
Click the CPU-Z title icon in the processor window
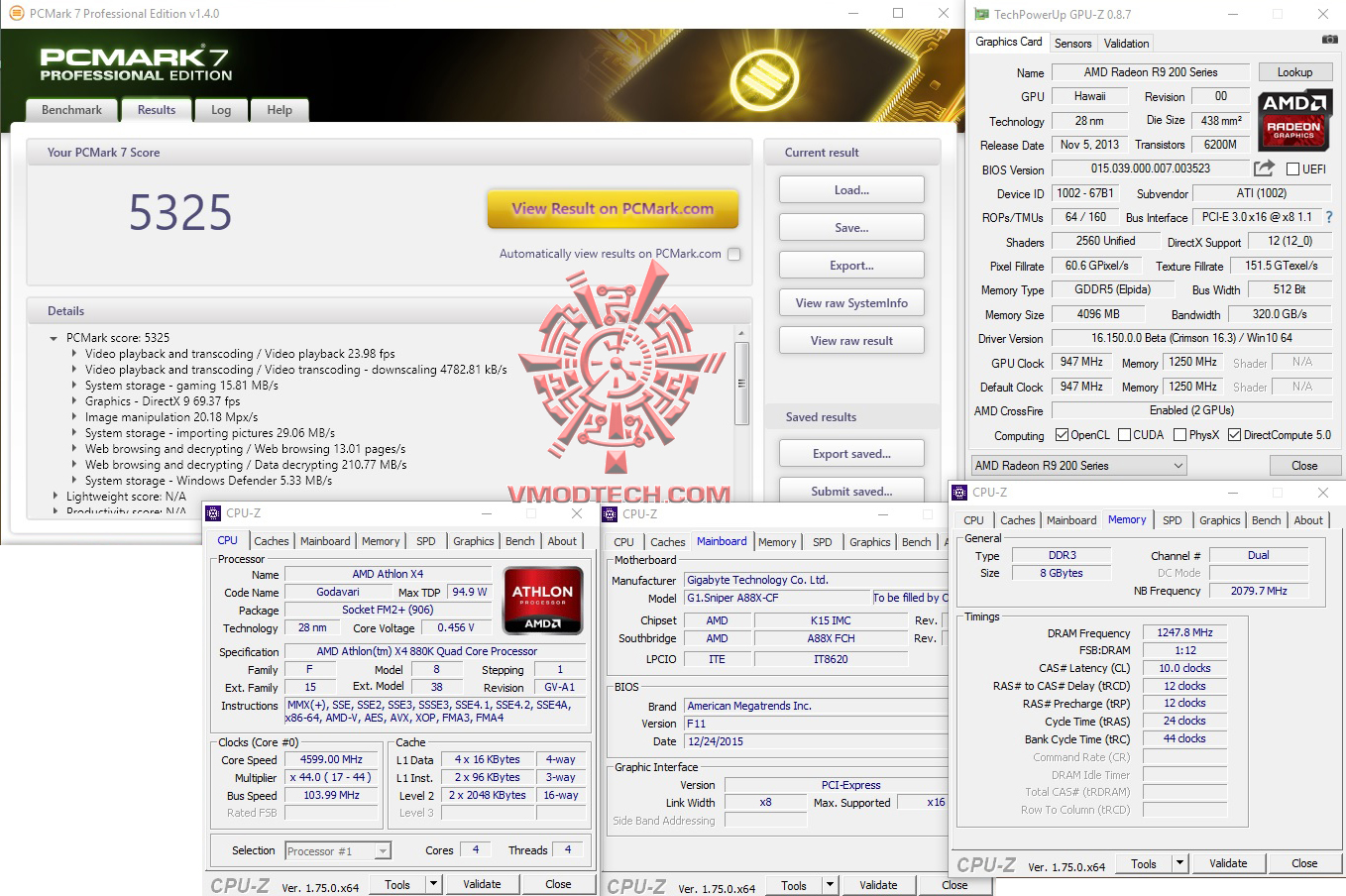pos(213,512)
